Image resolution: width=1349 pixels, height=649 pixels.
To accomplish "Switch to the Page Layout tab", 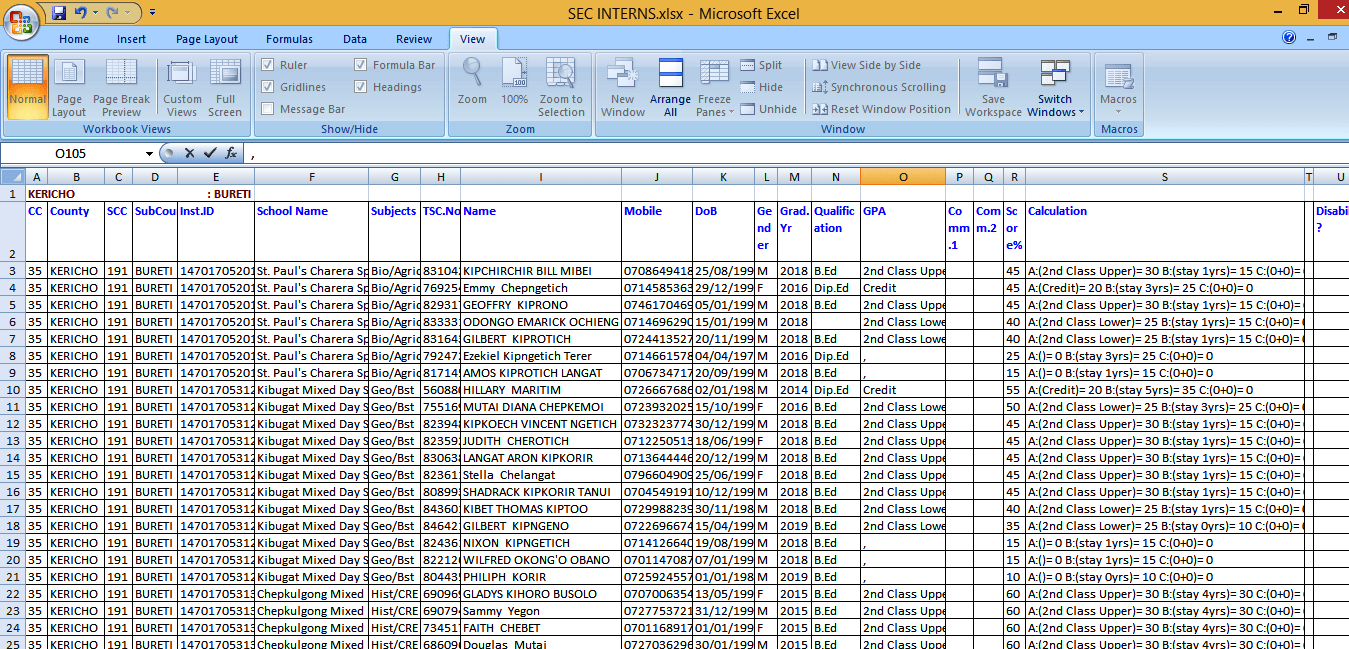I will [x=207, y=39].
